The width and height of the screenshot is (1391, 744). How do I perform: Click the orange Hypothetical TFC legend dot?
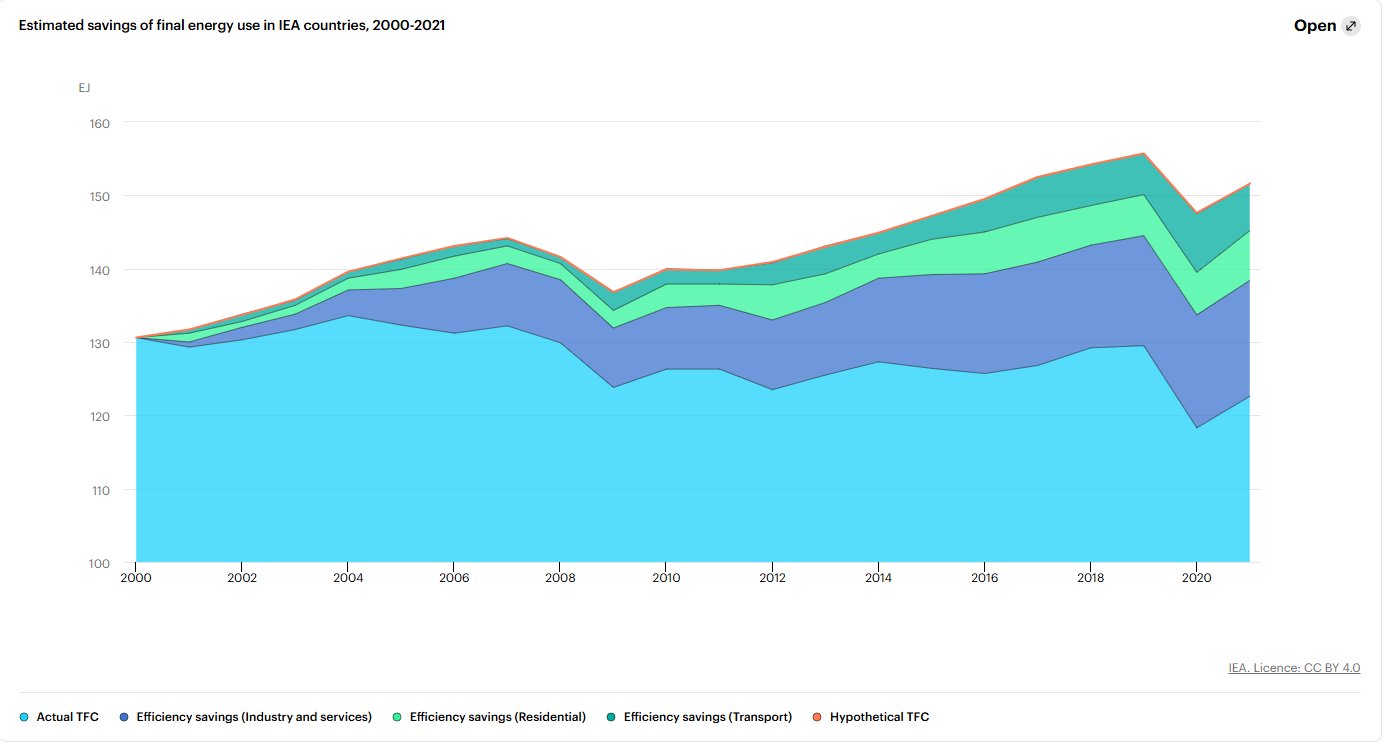[x=817, y=717]
